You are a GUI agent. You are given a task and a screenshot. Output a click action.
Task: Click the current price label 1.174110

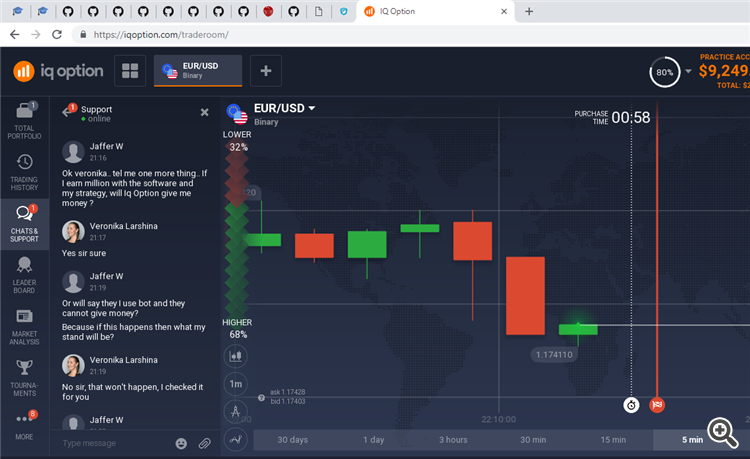tap(554, 355)
